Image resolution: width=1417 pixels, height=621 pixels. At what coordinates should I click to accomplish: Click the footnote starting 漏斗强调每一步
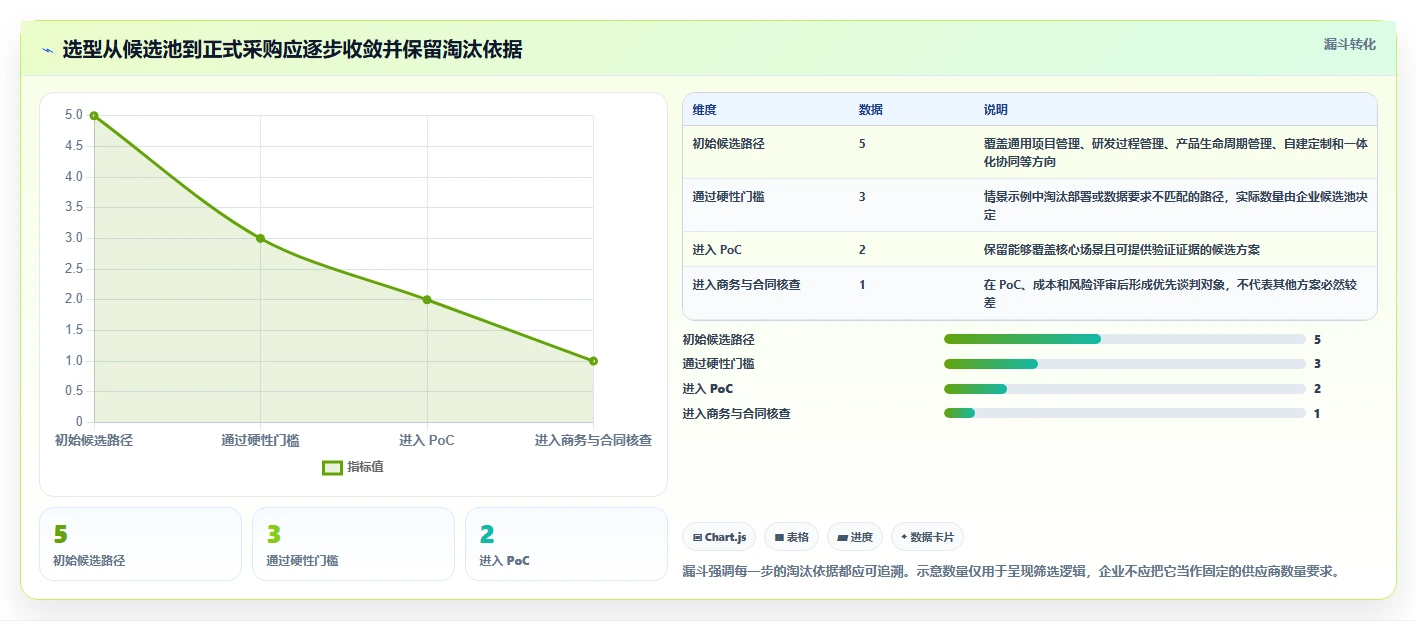coord(1010,572)
